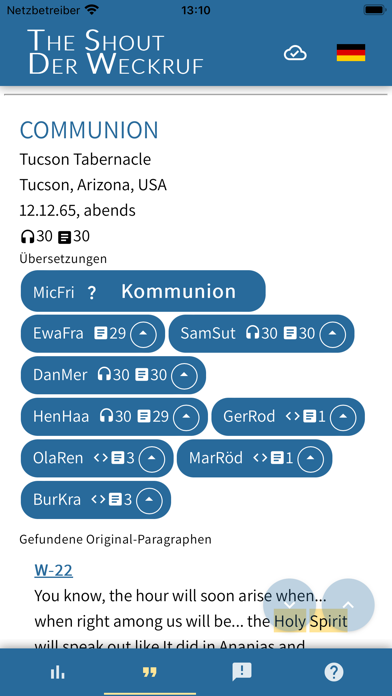The image size is (392, 696).
Task: Expand DanMer translation chevron
Action: pyautogui.click(x=185, y=376)
